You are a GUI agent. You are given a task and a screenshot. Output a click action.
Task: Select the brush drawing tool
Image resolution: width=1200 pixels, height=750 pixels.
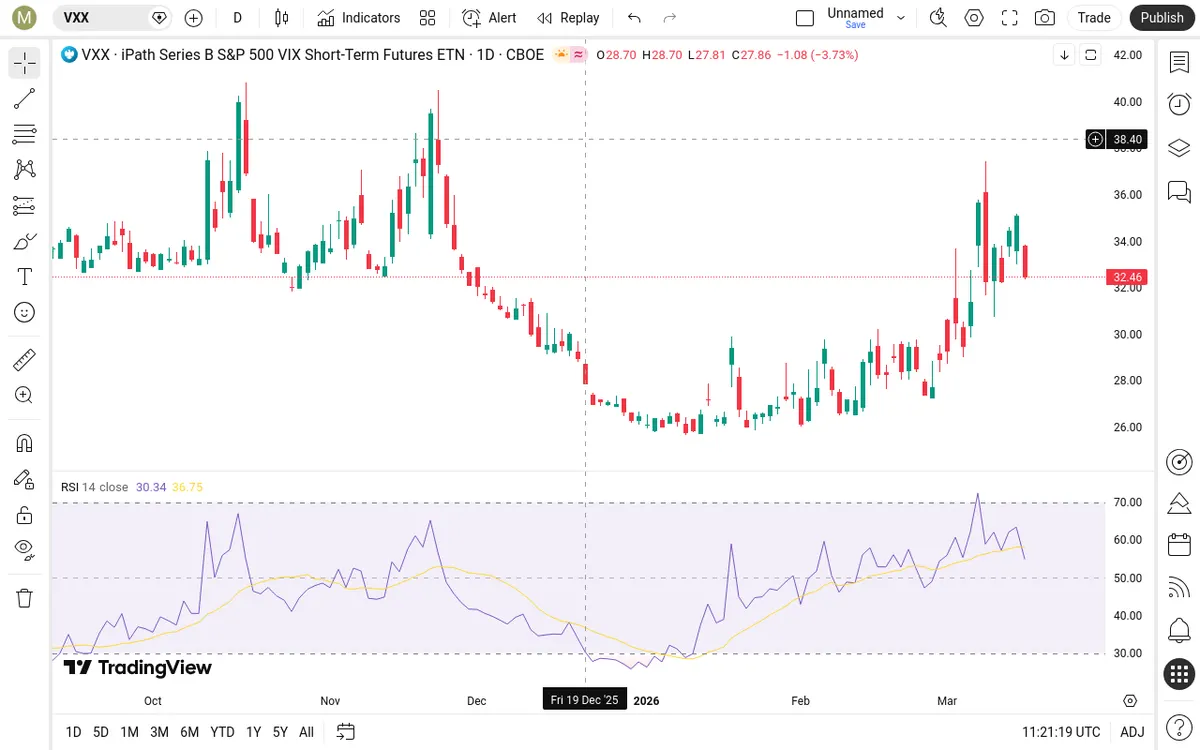tap(25, 241)
